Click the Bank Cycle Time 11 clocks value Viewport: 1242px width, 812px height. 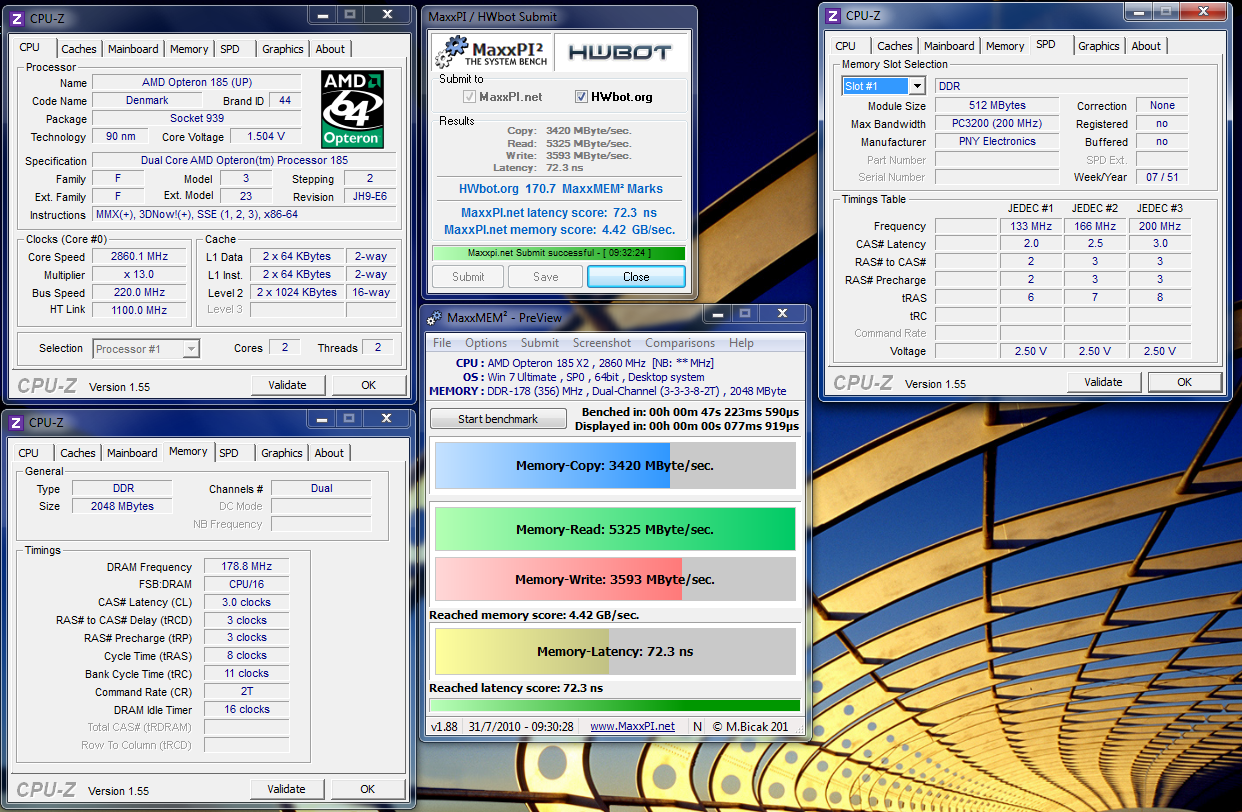click(246, 673)
